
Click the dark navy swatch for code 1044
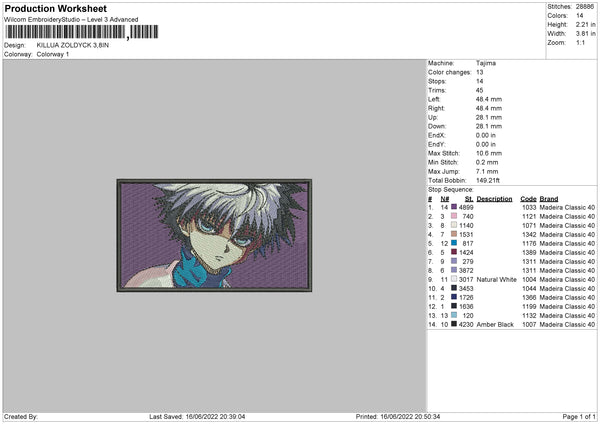(454, 288)
